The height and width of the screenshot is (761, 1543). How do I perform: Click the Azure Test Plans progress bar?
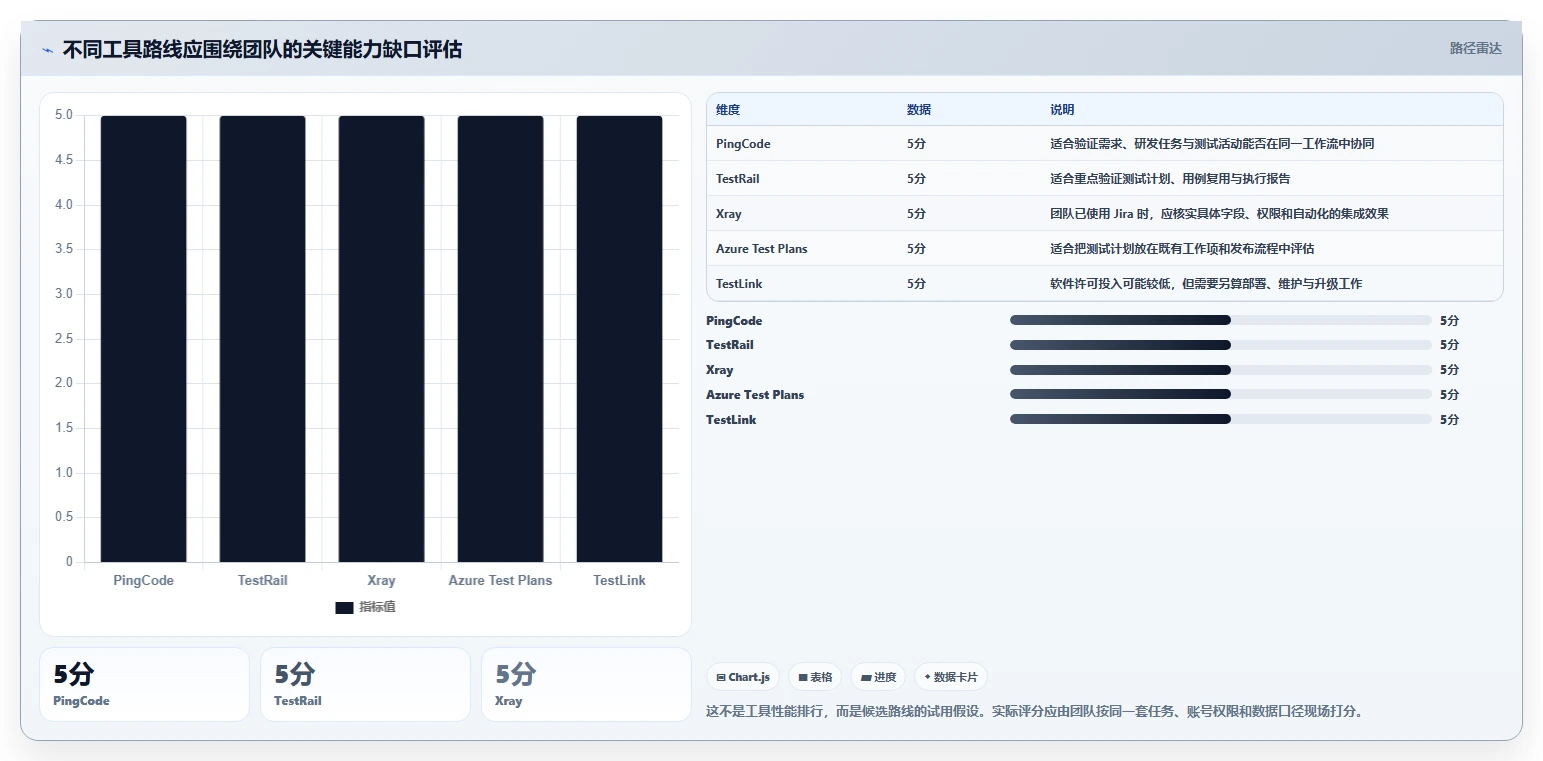(1221, 394)
